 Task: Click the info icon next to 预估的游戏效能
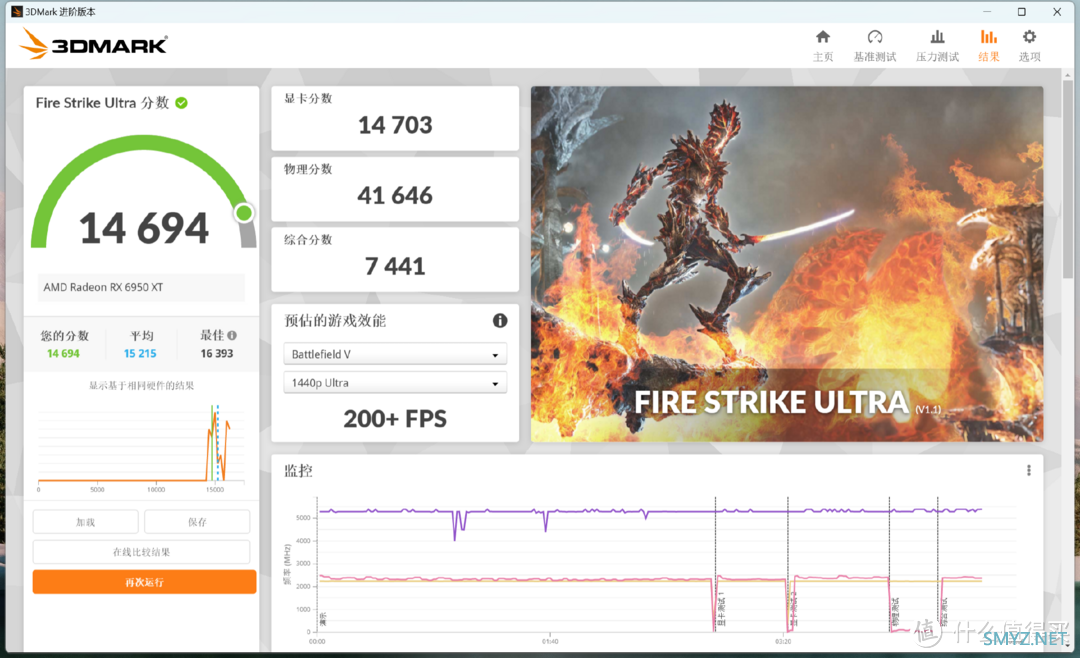(500, 320)
